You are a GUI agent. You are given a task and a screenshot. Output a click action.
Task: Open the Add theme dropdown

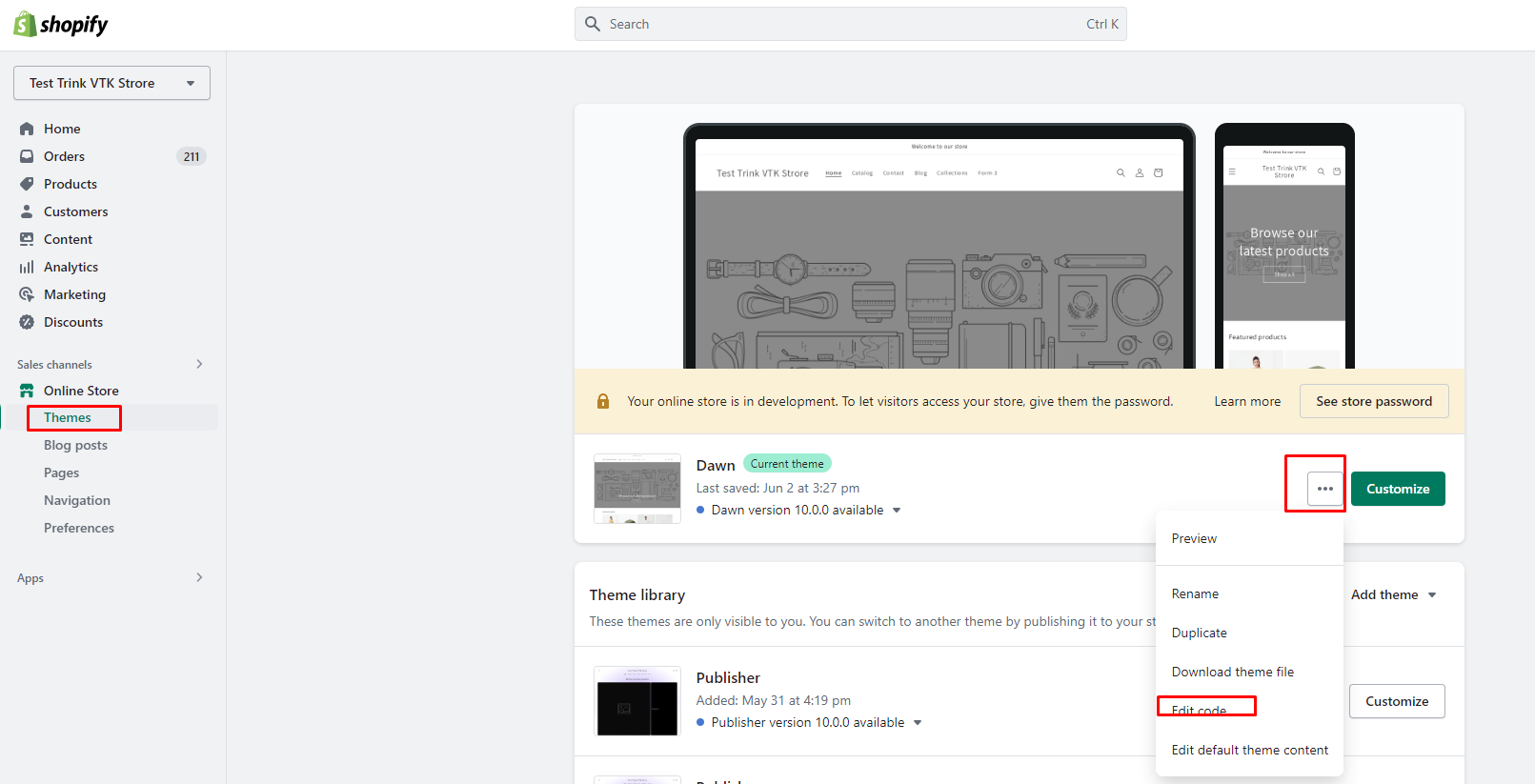pyautogui.click(x=1394, y=594)
